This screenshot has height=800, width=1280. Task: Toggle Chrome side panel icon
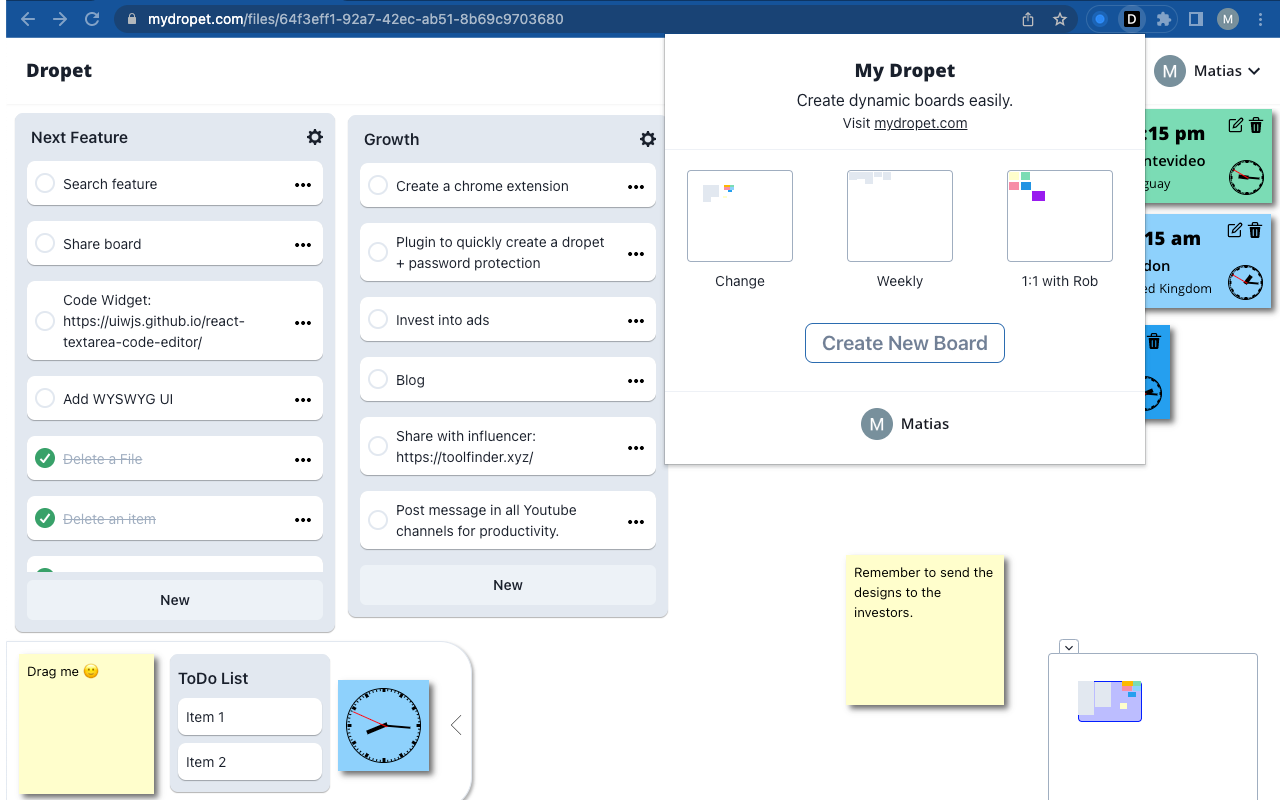click(1196, 19)
